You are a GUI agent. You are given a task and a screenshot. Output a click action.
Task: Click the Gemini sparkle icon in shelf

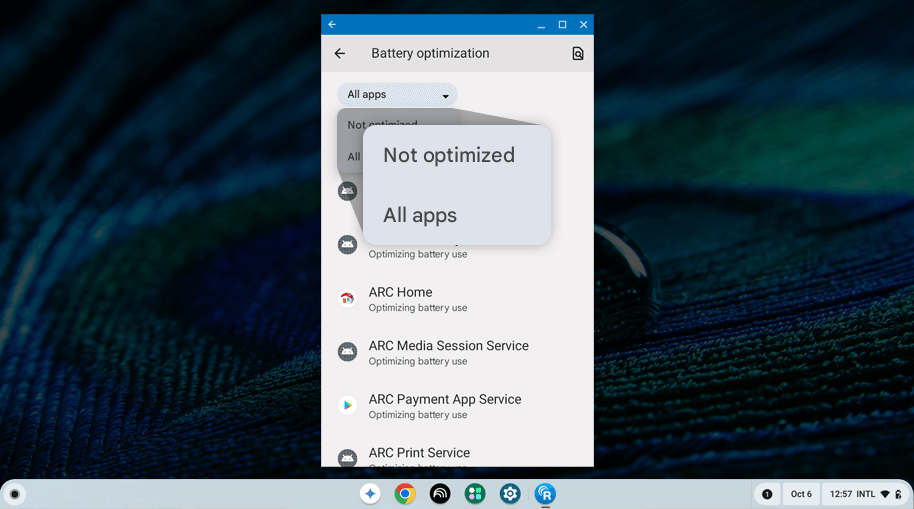point(370,494)
